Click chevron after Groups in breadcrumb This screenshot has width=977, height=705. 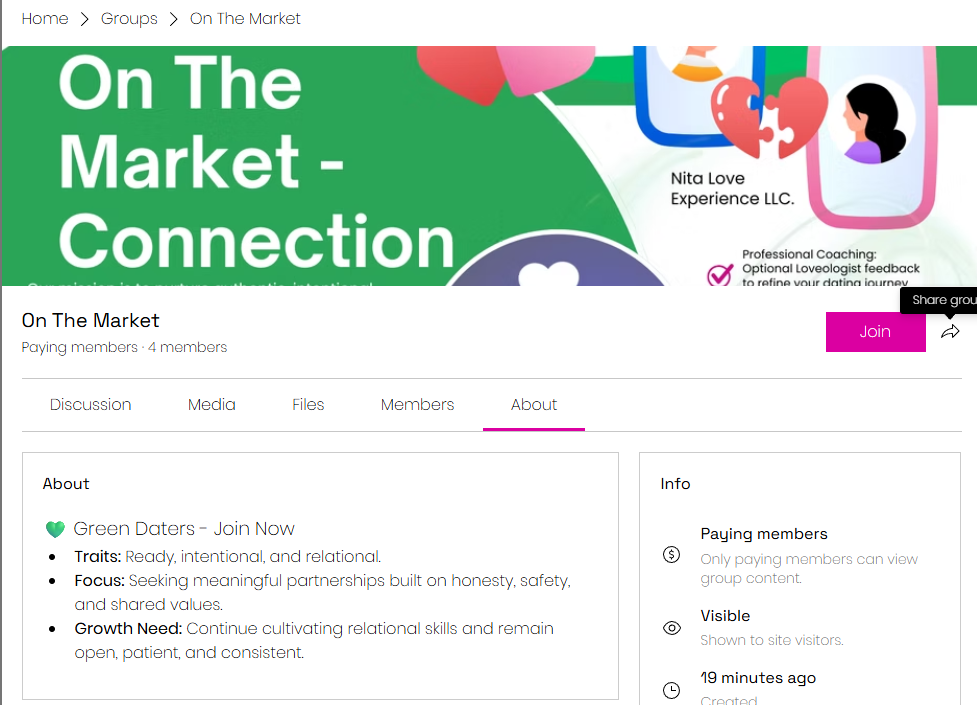(x=174, y=19)
